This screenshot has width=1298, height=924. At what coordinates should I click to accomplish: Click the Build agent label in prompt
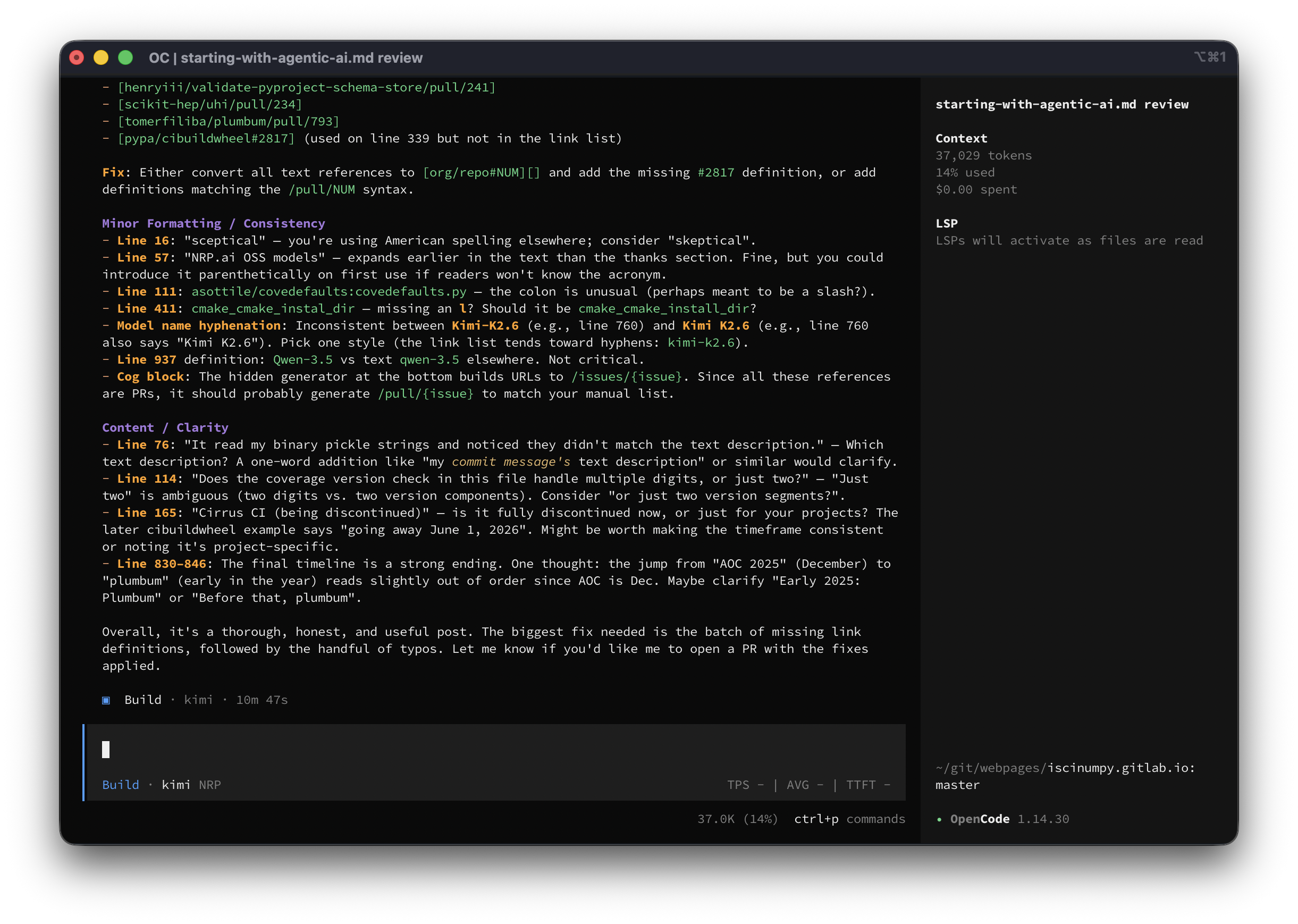pos(121,785)
